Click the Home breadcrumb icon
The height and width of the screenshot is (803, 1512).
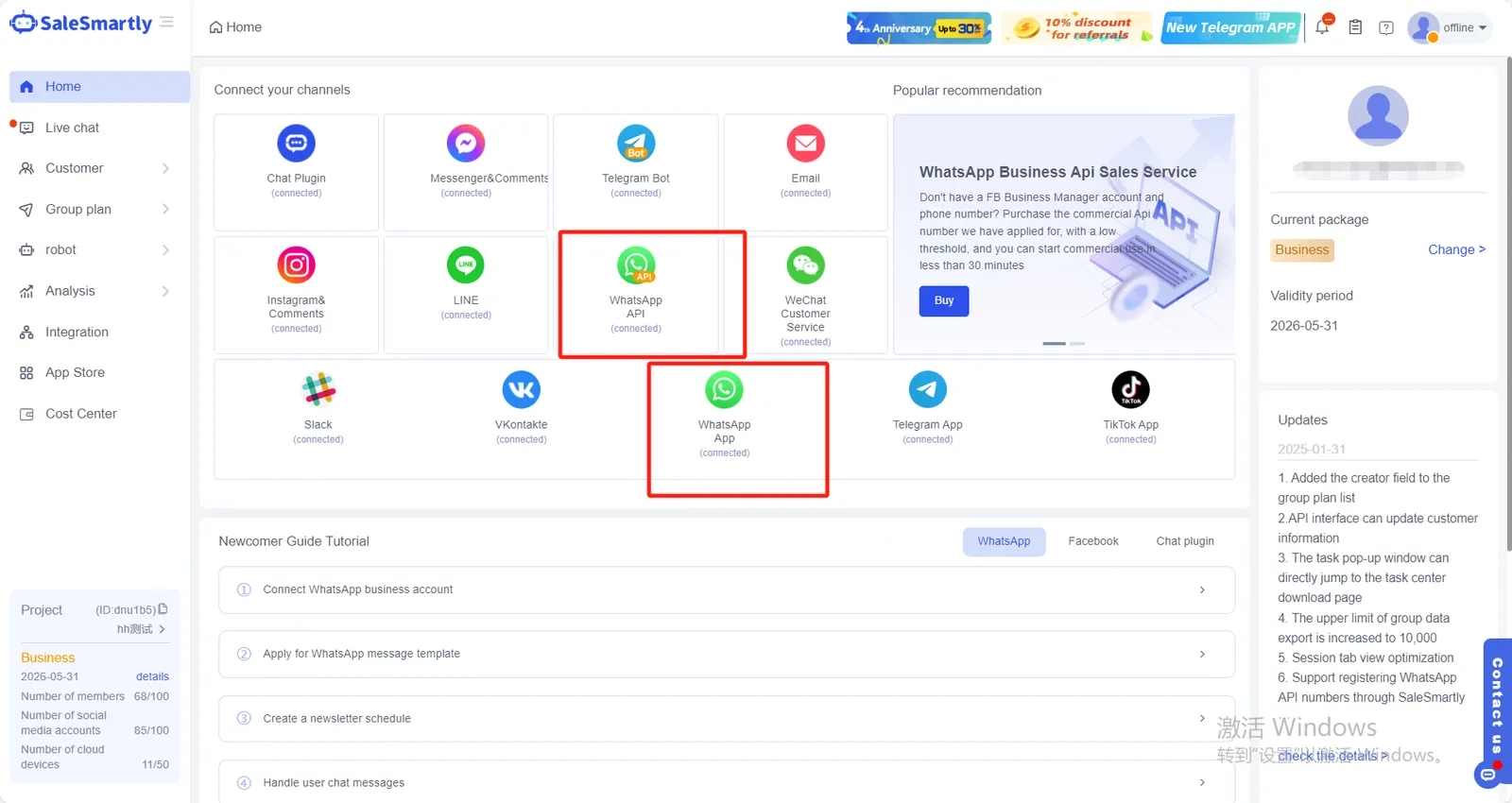(x=216, y=27)
